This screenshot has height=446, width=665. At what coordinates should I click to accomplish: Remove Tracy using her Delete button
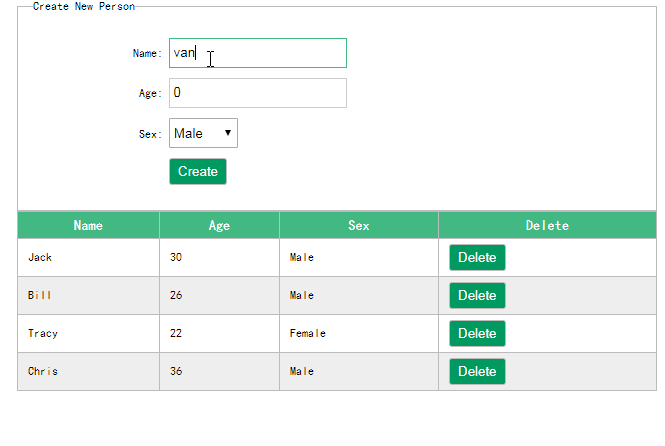coord(477,333)
